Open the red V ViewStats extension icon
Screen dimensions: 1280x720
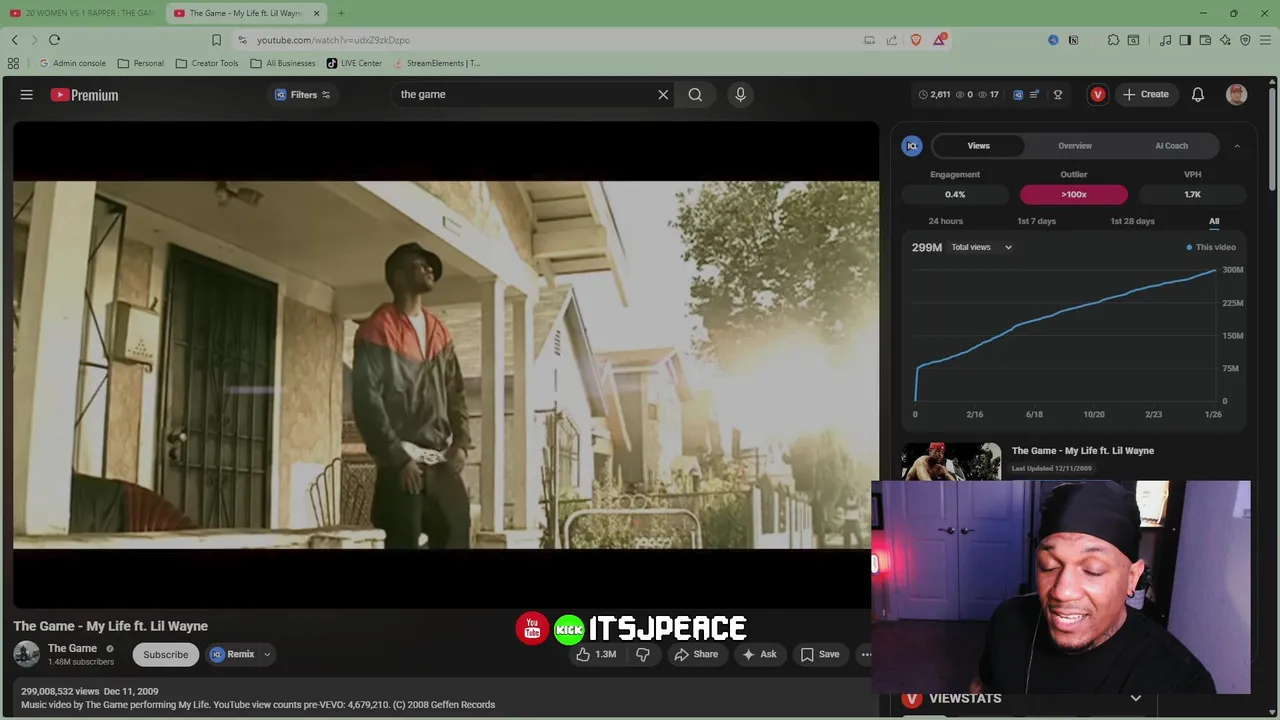(1098, 95)
